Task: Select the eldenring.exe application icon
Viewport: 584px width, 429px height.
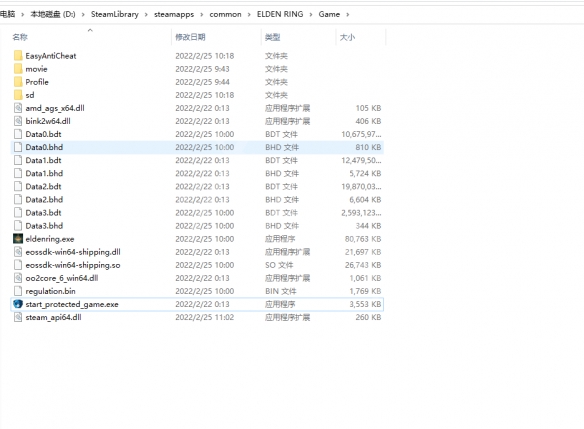Action: click(18, 239)
